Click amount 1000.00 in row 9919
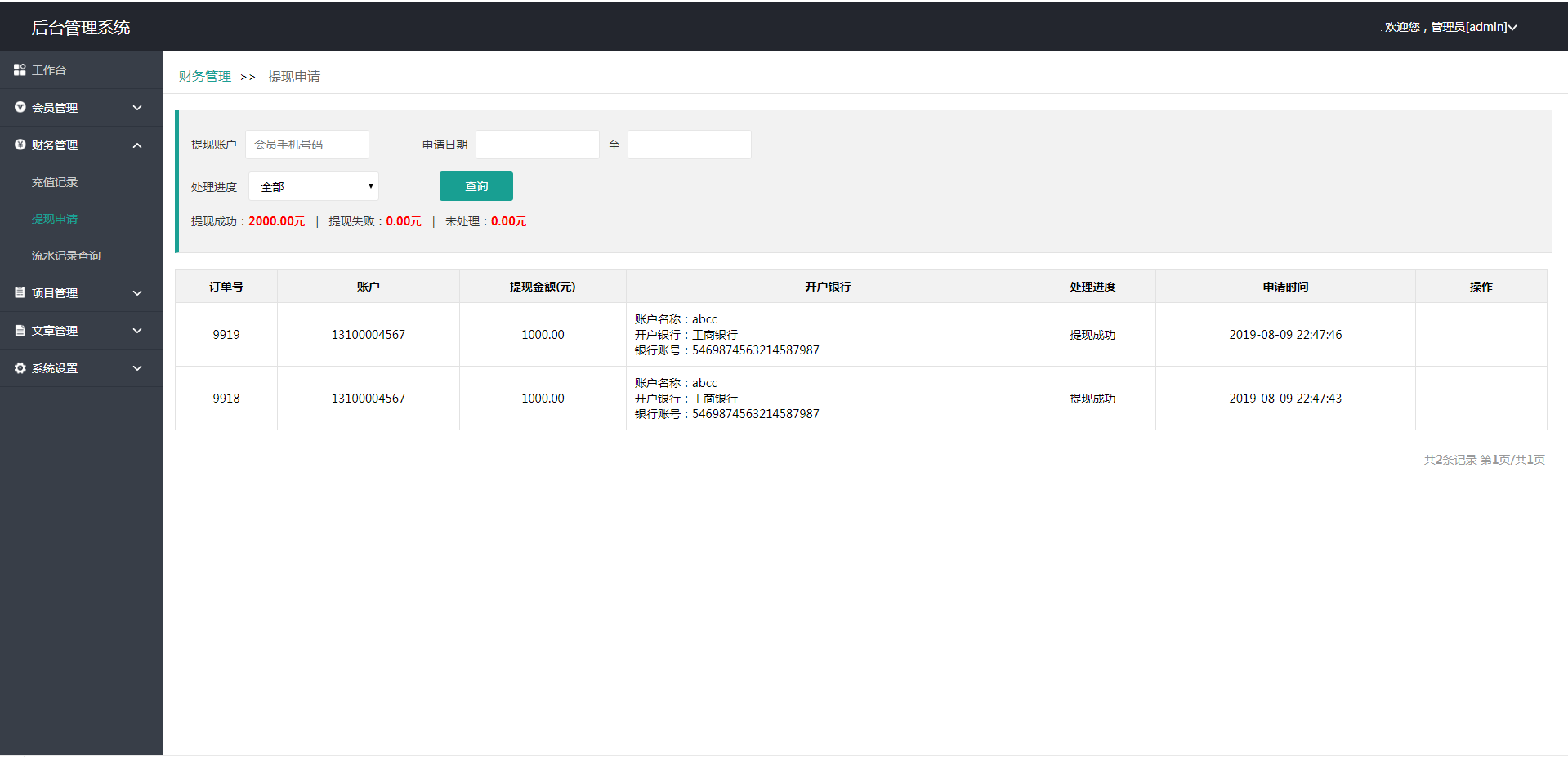The image size is (1568, 757). click(543, 335)
